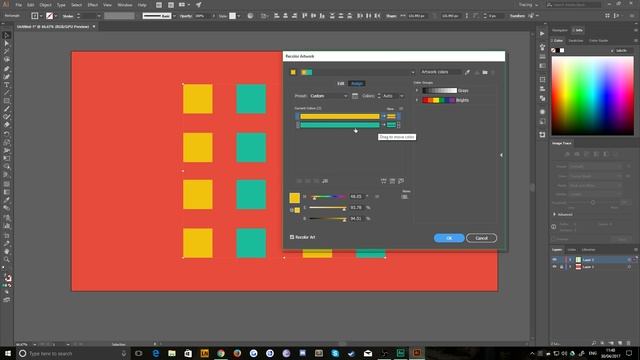This screenshot has width=640, height=360.
Task: Open the Window menu
Action: pos(124,5)
